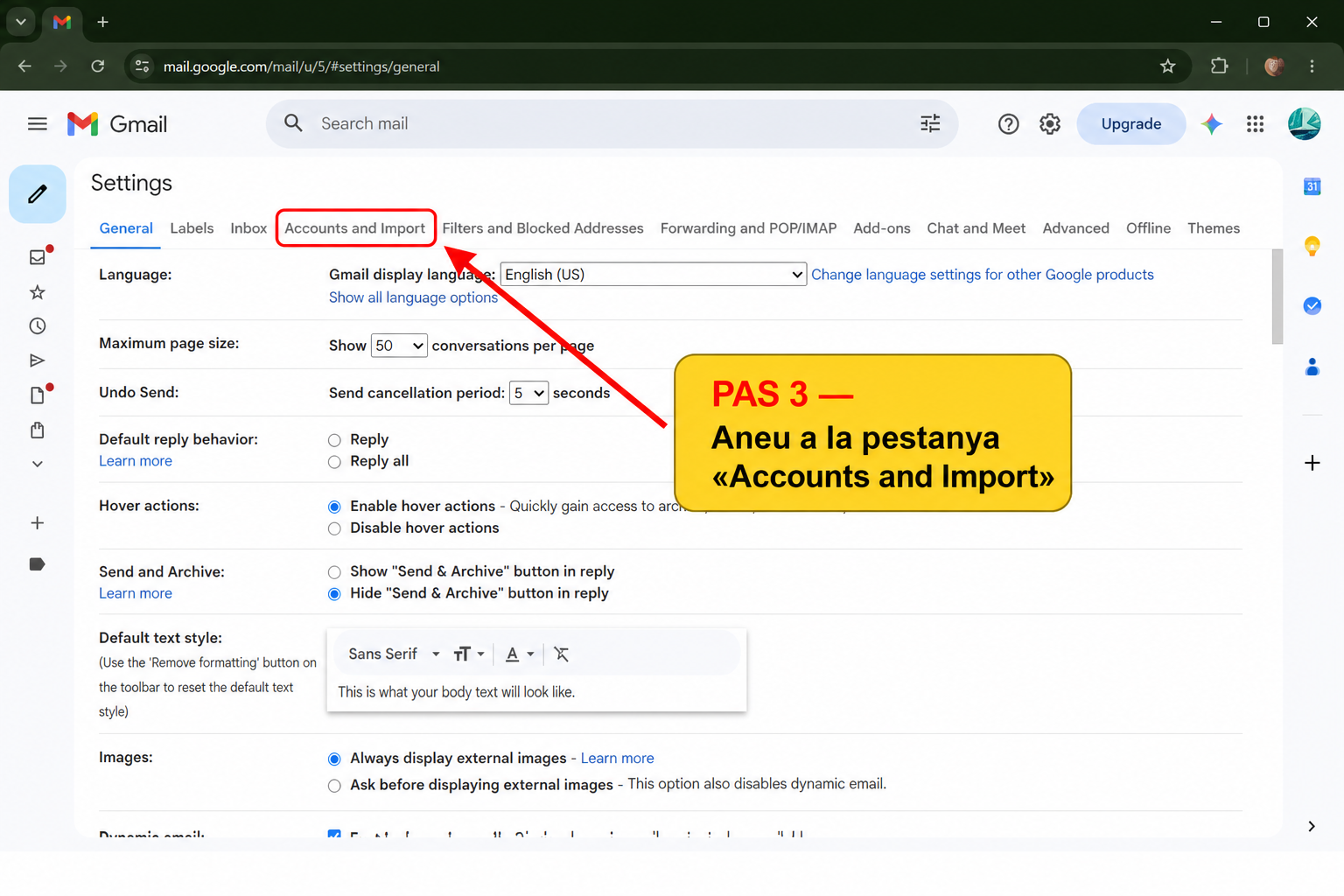
Task: Show side panel chevron at bottom right
Action: pyautogui.click(x=1311, y=826)
